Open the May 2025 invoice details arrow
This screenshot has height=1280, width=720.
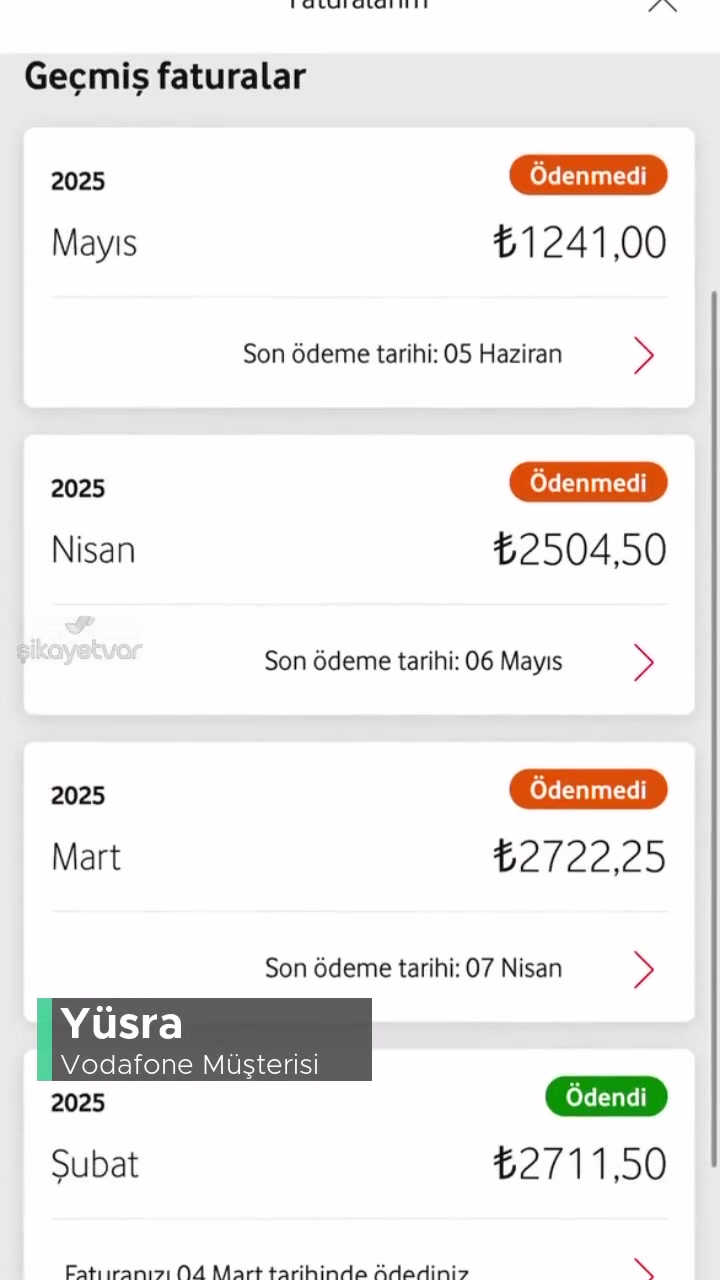coord(643,355)
